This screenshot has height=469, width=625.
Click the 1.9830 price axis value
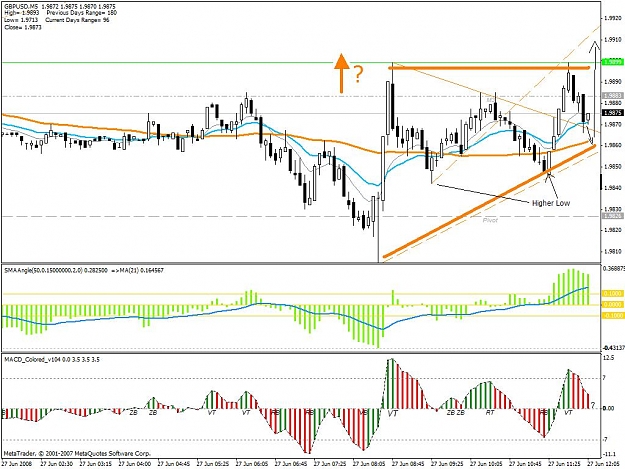tap(613, 209)
